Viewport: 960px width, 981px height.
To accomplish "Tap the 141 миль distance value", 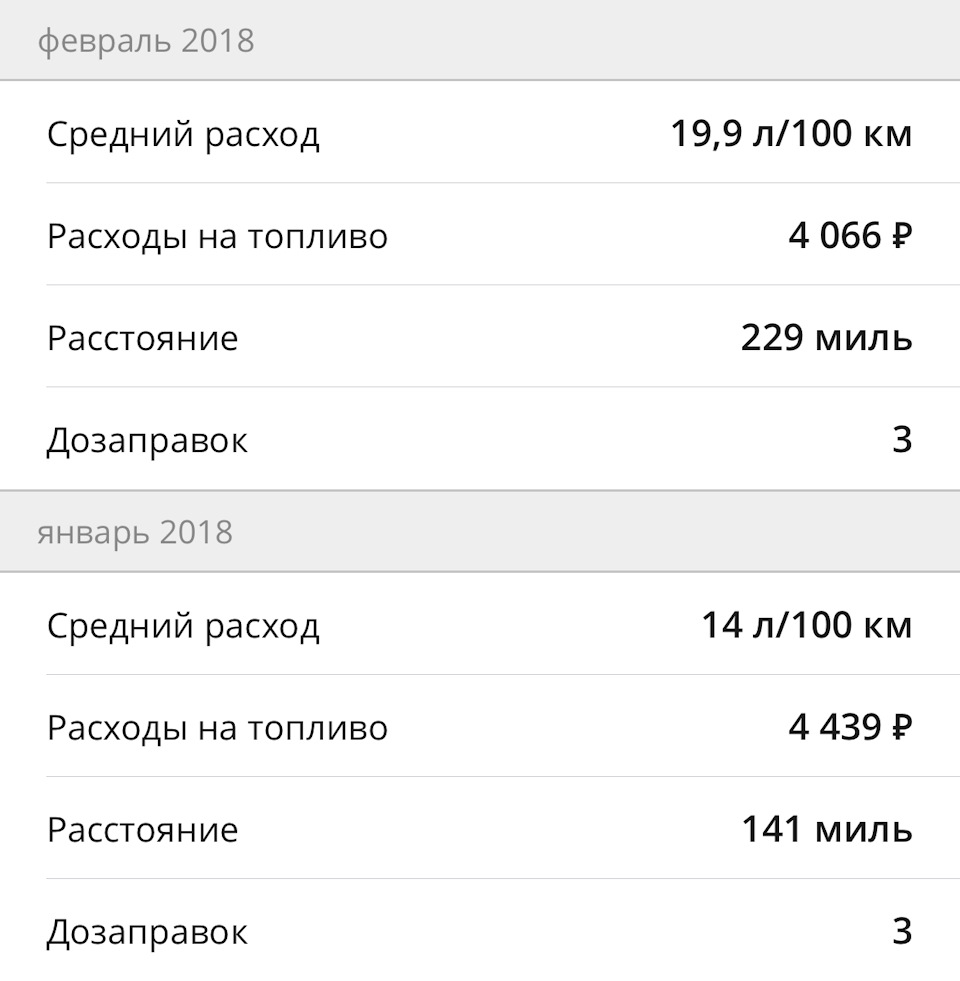I will click(827, 830).
